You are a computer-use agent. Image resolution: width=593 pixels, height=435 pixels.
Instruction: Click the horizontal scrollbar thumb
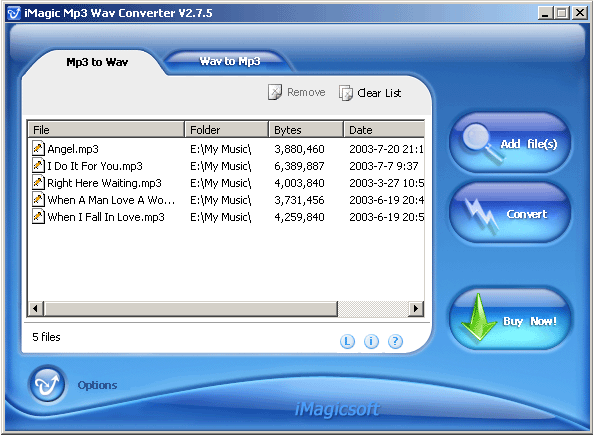click(191, 309)
